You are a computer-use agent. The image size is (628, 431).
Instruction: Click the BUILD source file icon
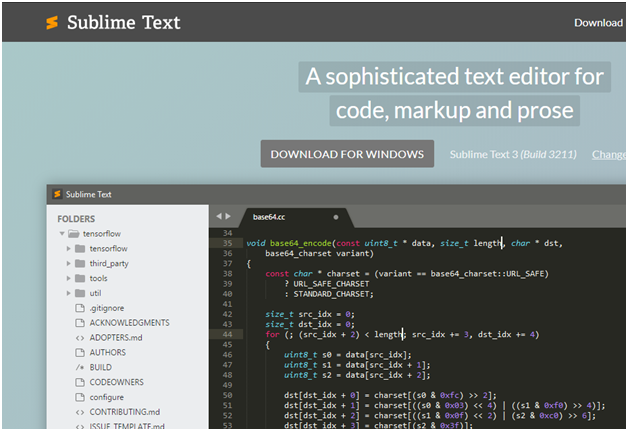tap(80, 367)
